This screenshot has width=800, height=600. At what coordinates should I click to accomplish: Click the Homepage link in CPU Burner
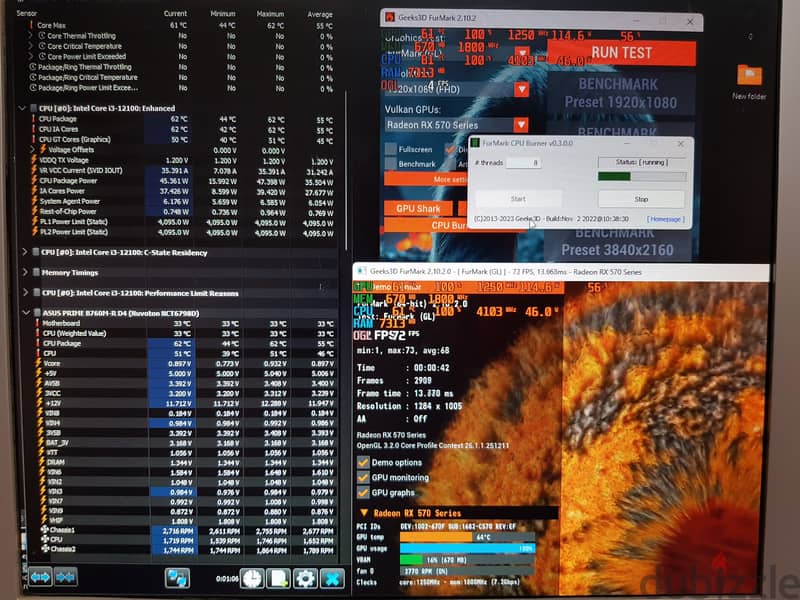[666, 219]
